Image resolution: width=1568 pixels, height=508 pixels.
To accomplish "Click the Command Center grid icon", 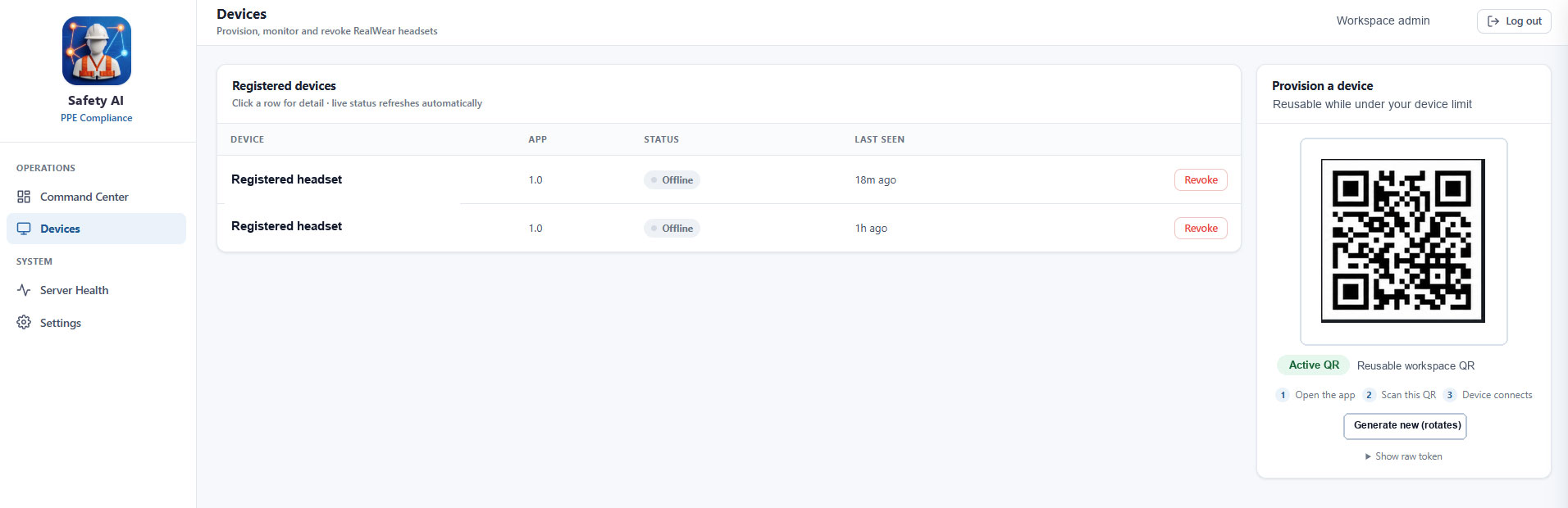I will [24, 197].
